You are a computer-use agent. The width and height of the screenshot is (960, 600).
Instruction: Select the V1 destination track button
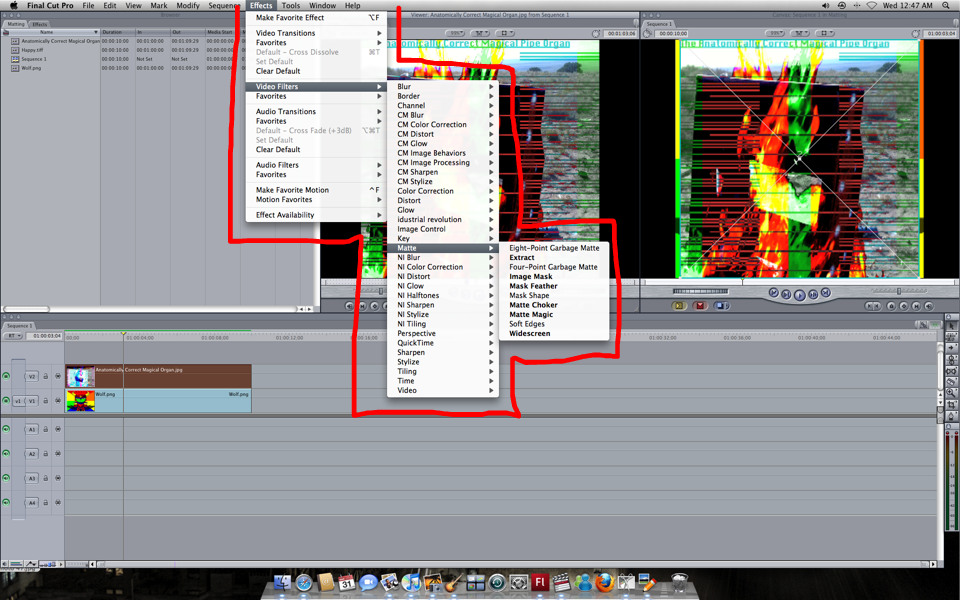pyautogui.click(x=32, y=401)
